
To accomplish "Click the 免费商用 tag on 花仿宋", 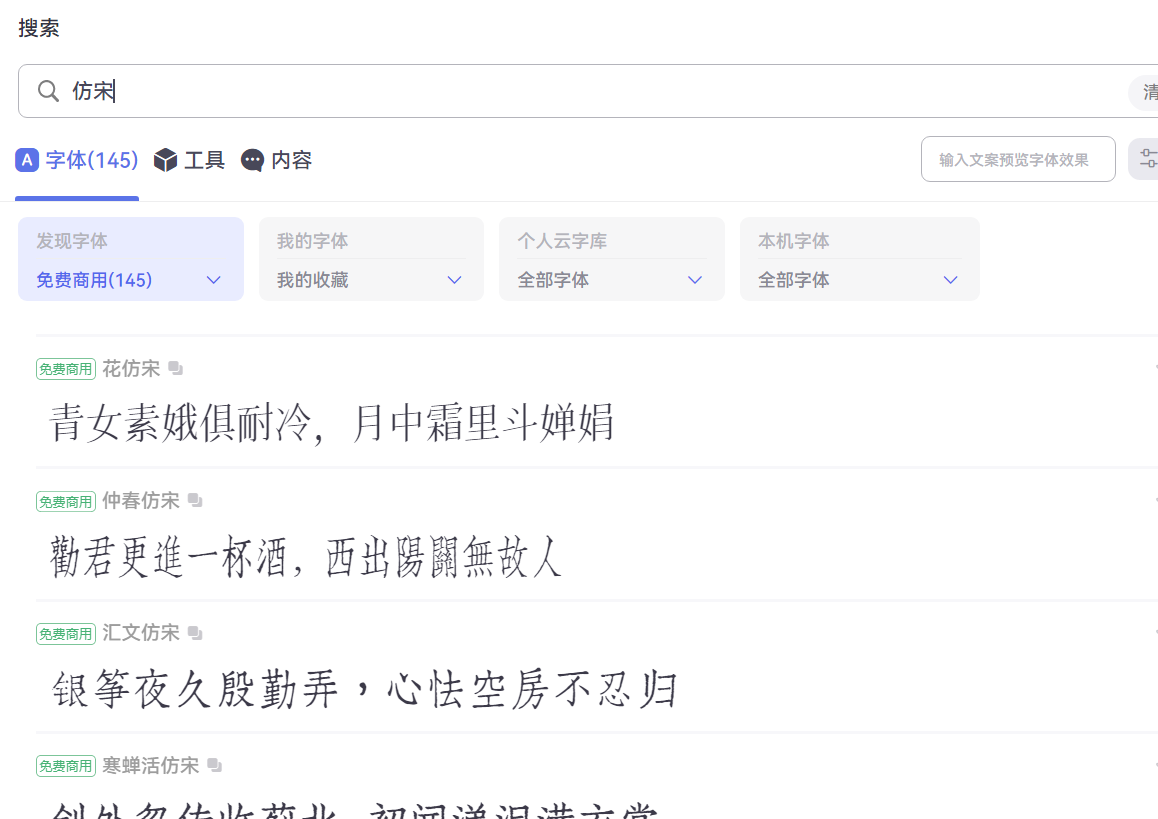I will (x=66, y=369).
